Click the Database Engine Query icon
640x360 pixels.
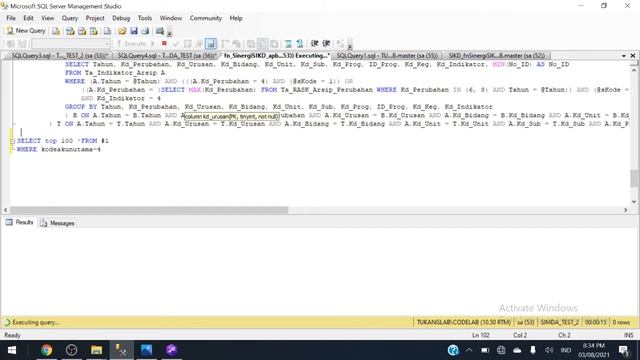pos(56,31)
